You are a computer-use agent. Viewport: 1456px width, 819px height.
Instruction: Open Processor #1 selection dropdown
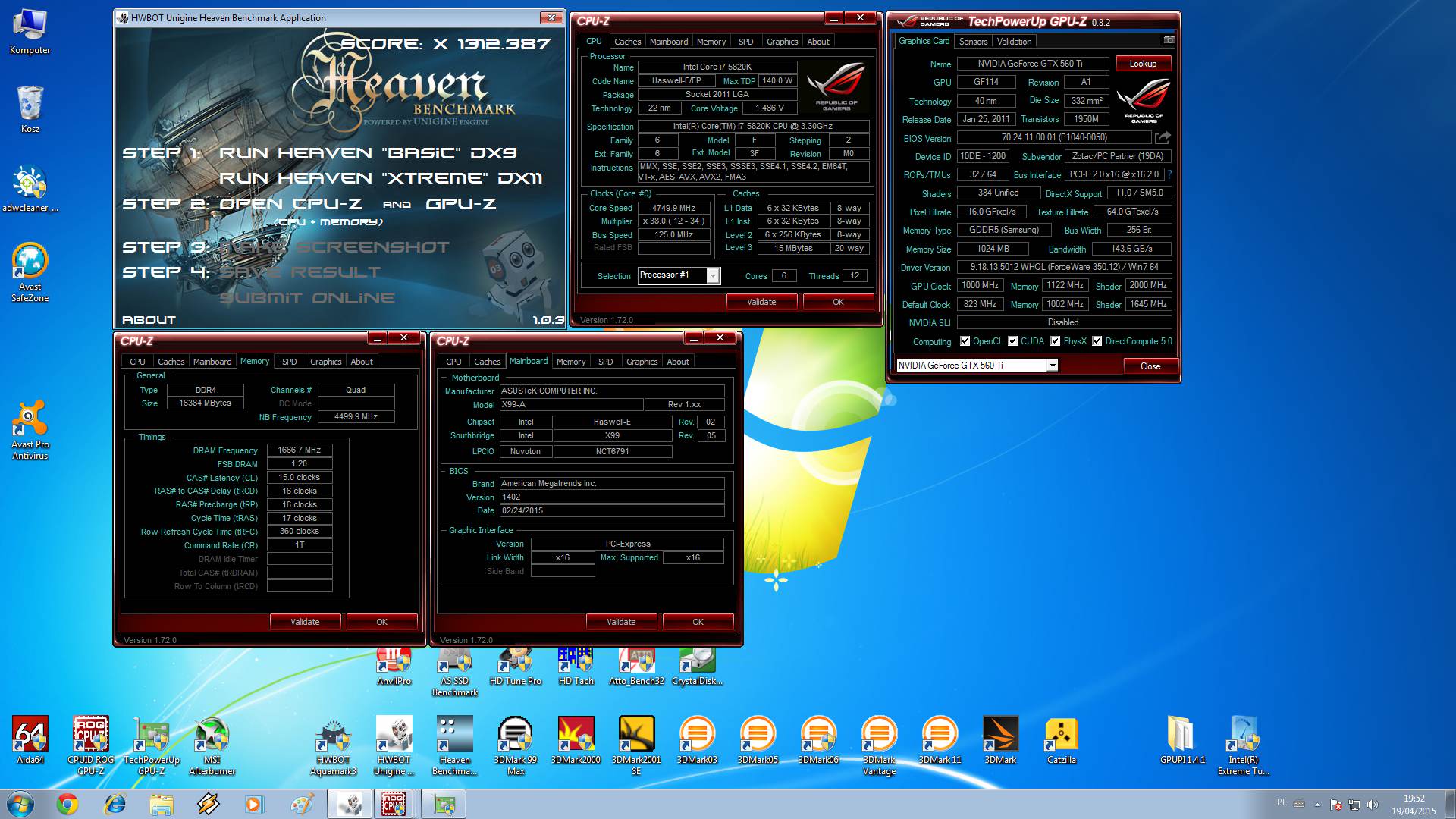pyautogui.click(x=713, y=275)
